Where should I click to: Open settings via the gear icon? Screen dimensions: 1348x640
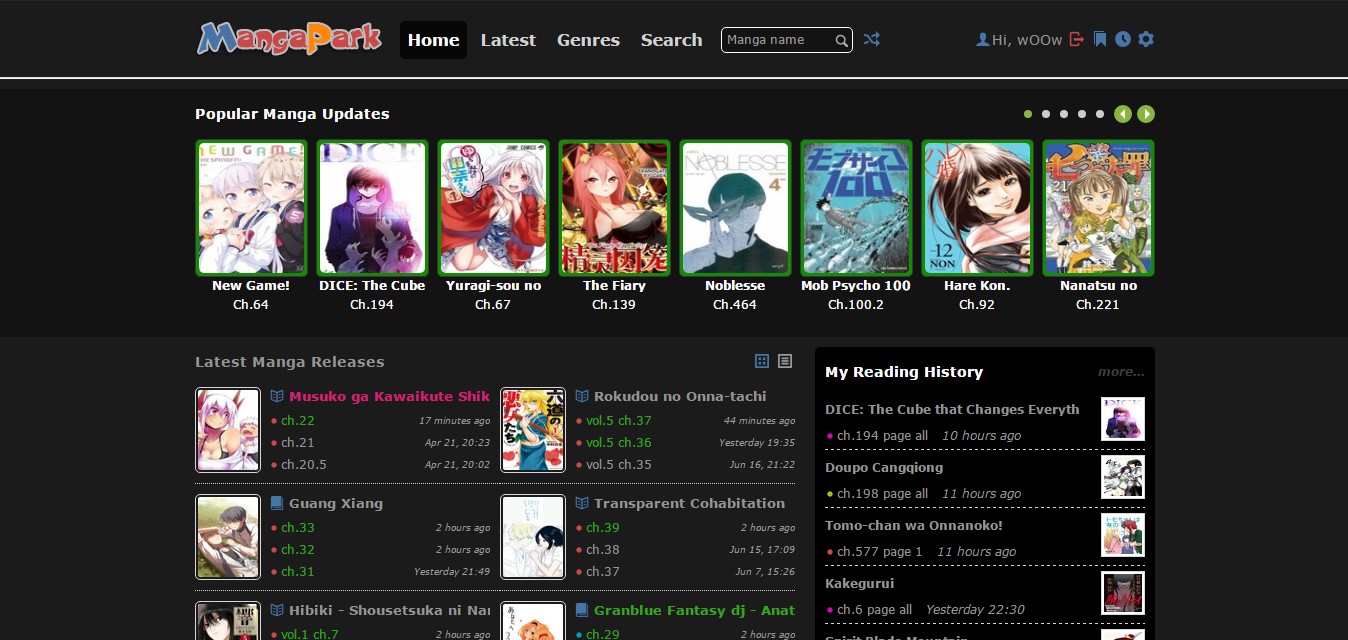point(1146,39)
